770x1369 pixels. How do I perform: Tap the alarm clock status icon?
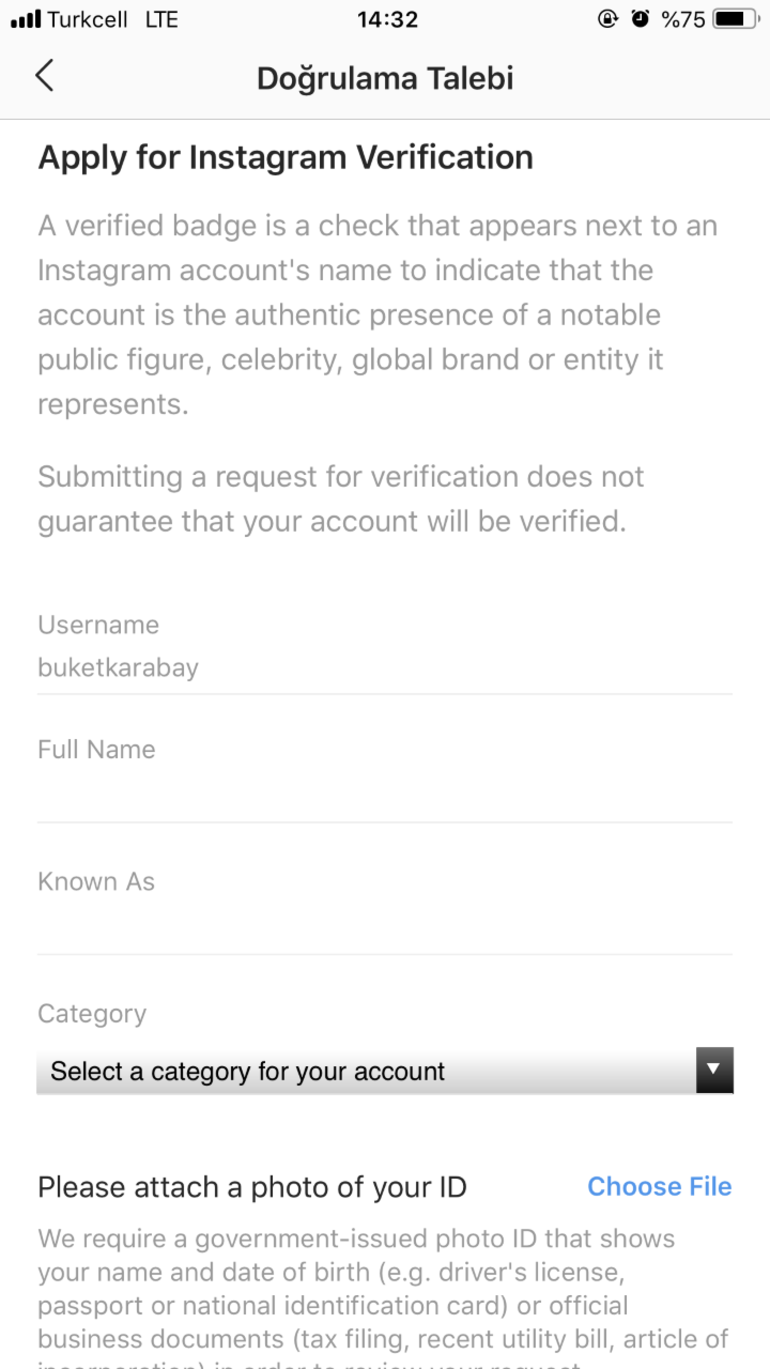coord(640,19)
